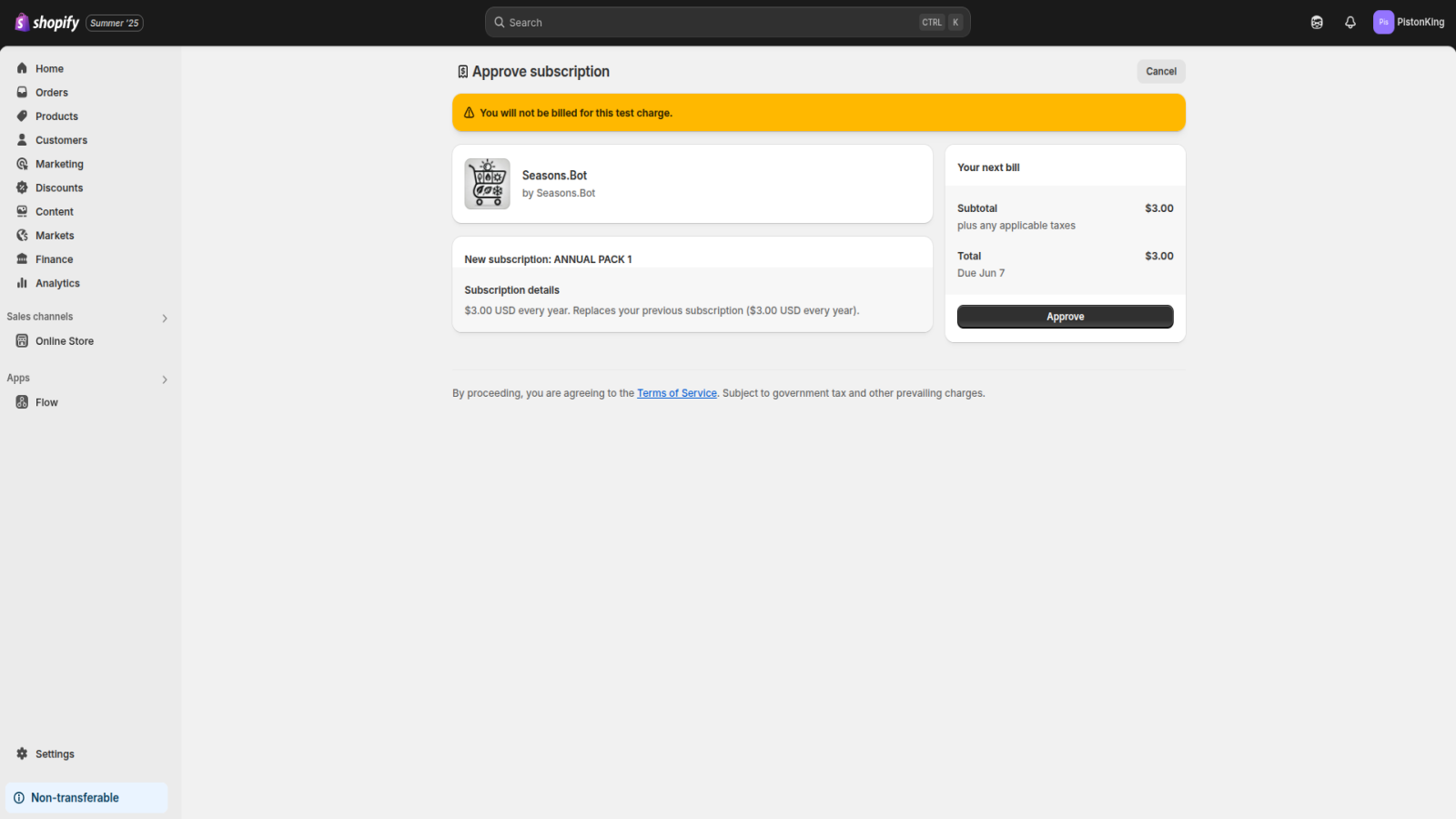Open the Customers section
The image size is (1456, 819).
click(61, 139)
